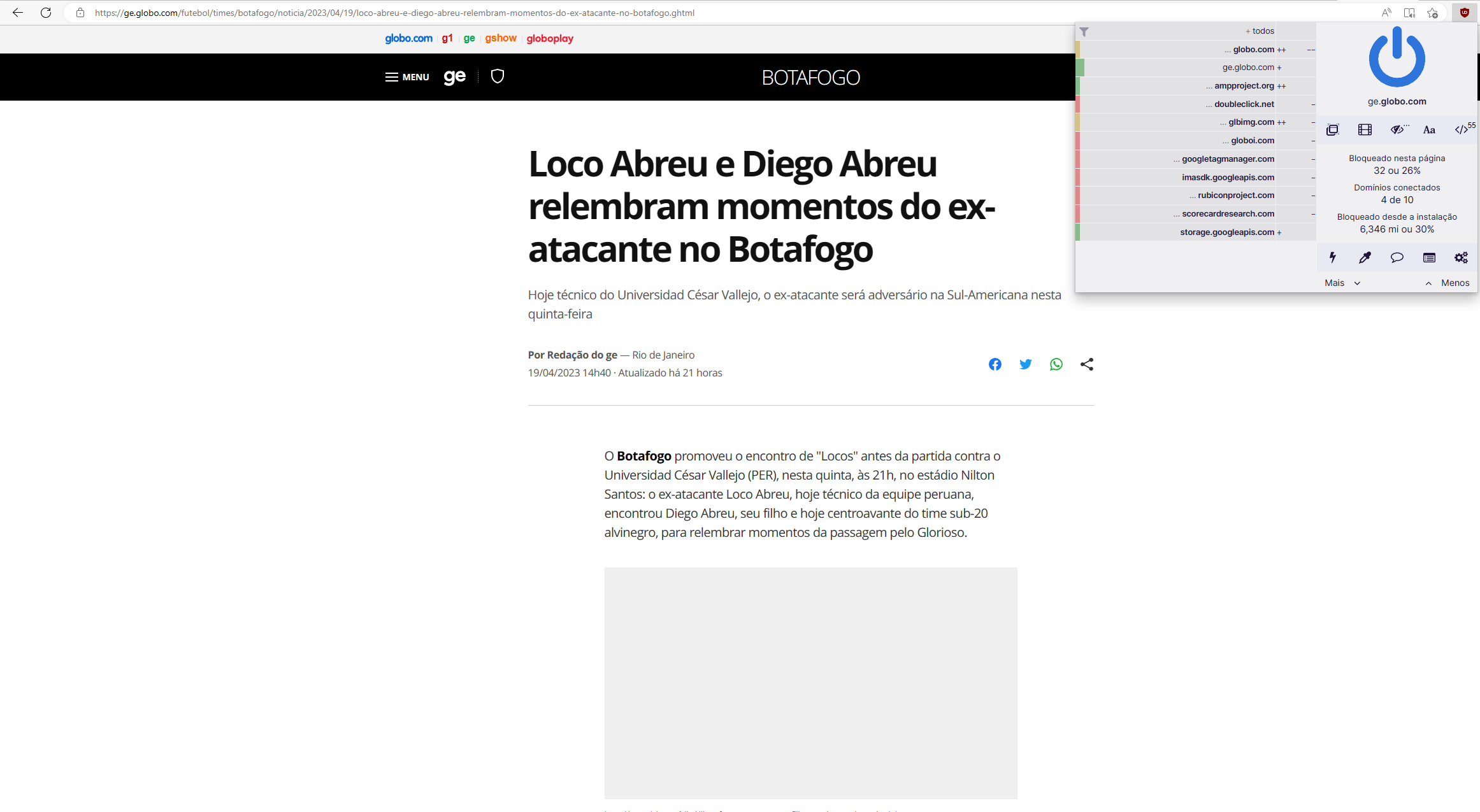
Task: Toggle blocking of large media elements
Action: point(1365,129)
